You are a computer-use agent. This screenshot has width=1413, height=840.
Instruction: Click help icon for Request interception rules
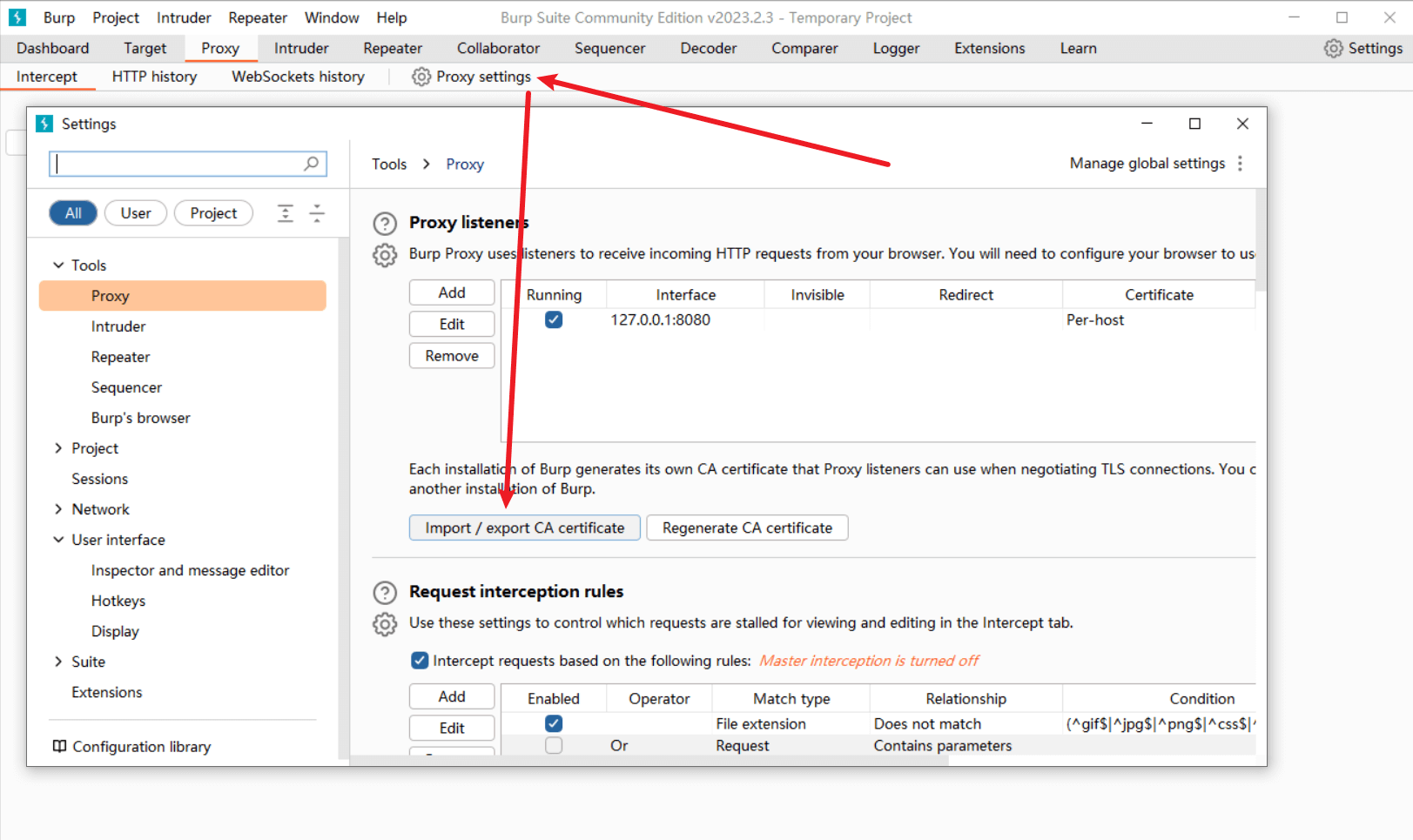tap(385, 593)
